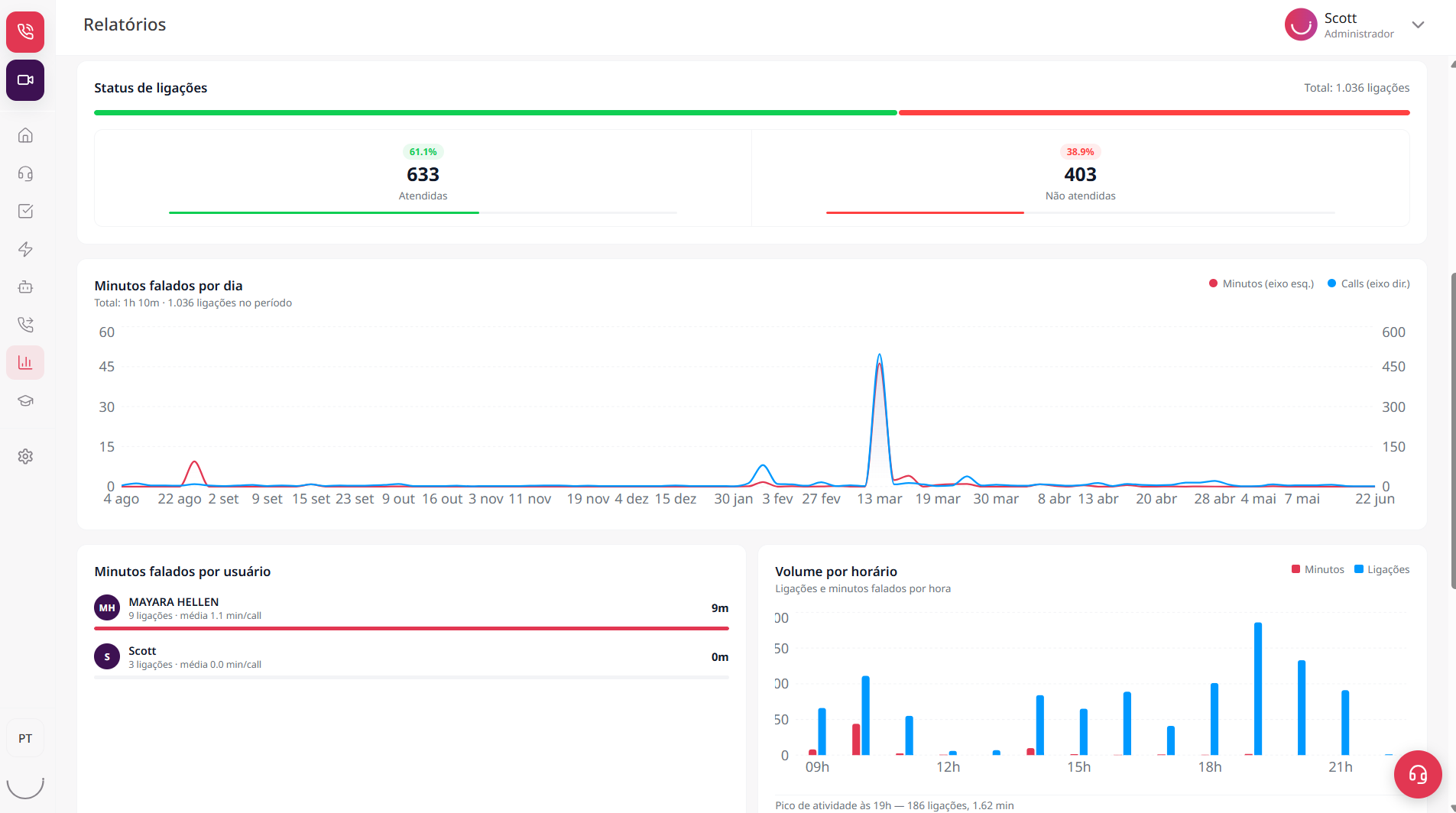This screenshot has height=813, width=1456.
Task: Open the tasks checkbox sidebar icon
Action: tap(25, 211)
